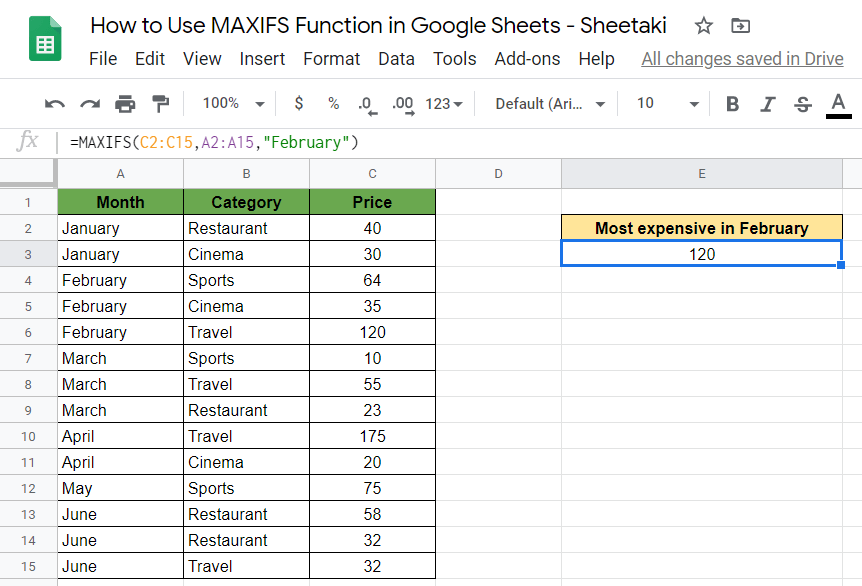Open the move to folder icon
This screenshot has width=862, height=586.
pyautogui.click(x=741, y=25)
